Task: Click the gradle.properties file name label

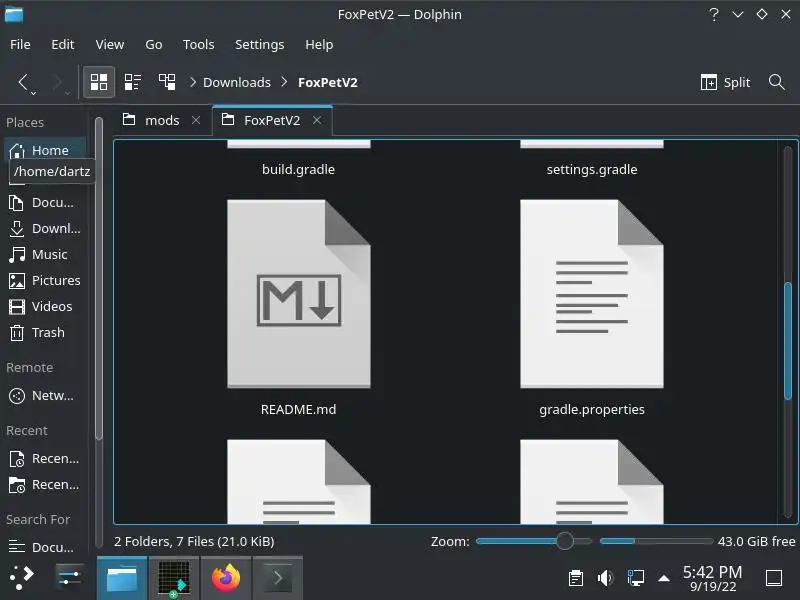Action: (x=592, y=410)
